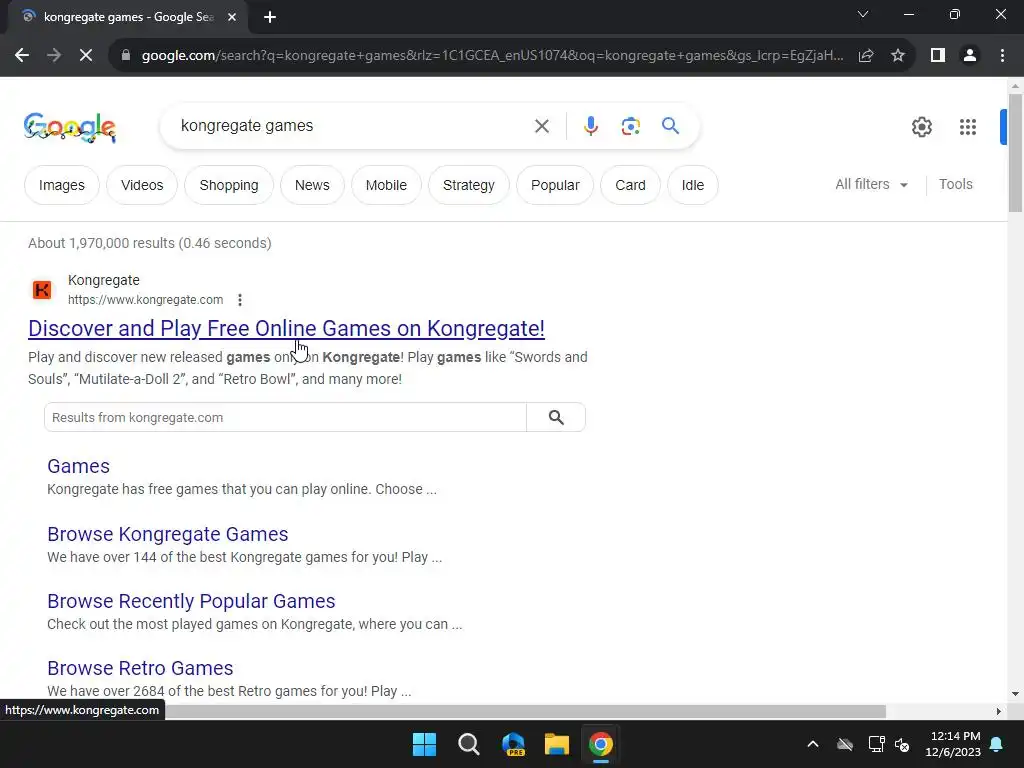This screenshot has height=768, width=1024.
Task: Apply the Strategy filter chip
Action: pos(468,185)
